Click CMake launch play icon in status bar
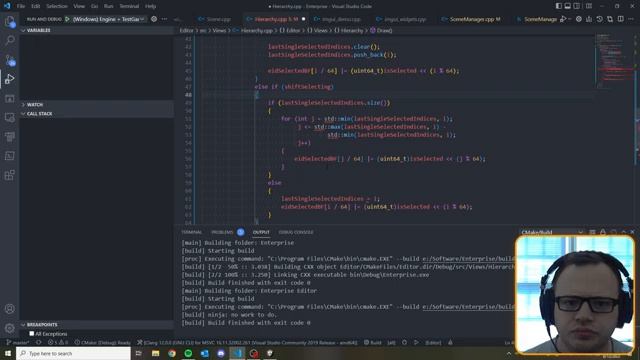Image resolution: width=640 pixels, height=360 pixels. coord(416,342)
